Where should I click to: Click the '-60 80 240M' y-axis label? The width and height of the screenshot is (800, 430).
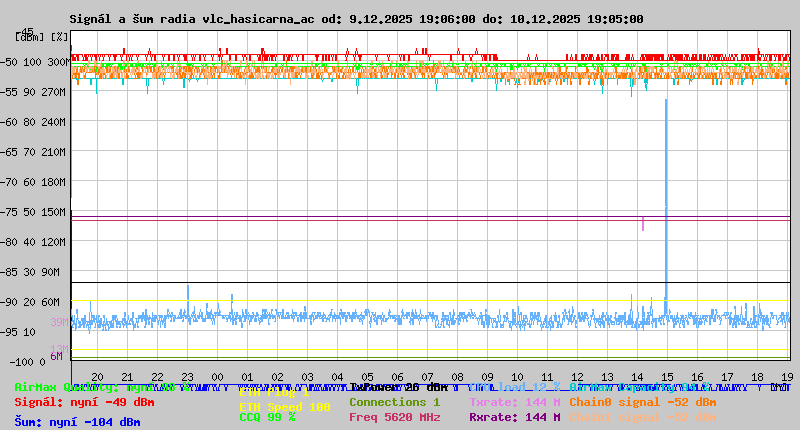[x=33, y=122]
